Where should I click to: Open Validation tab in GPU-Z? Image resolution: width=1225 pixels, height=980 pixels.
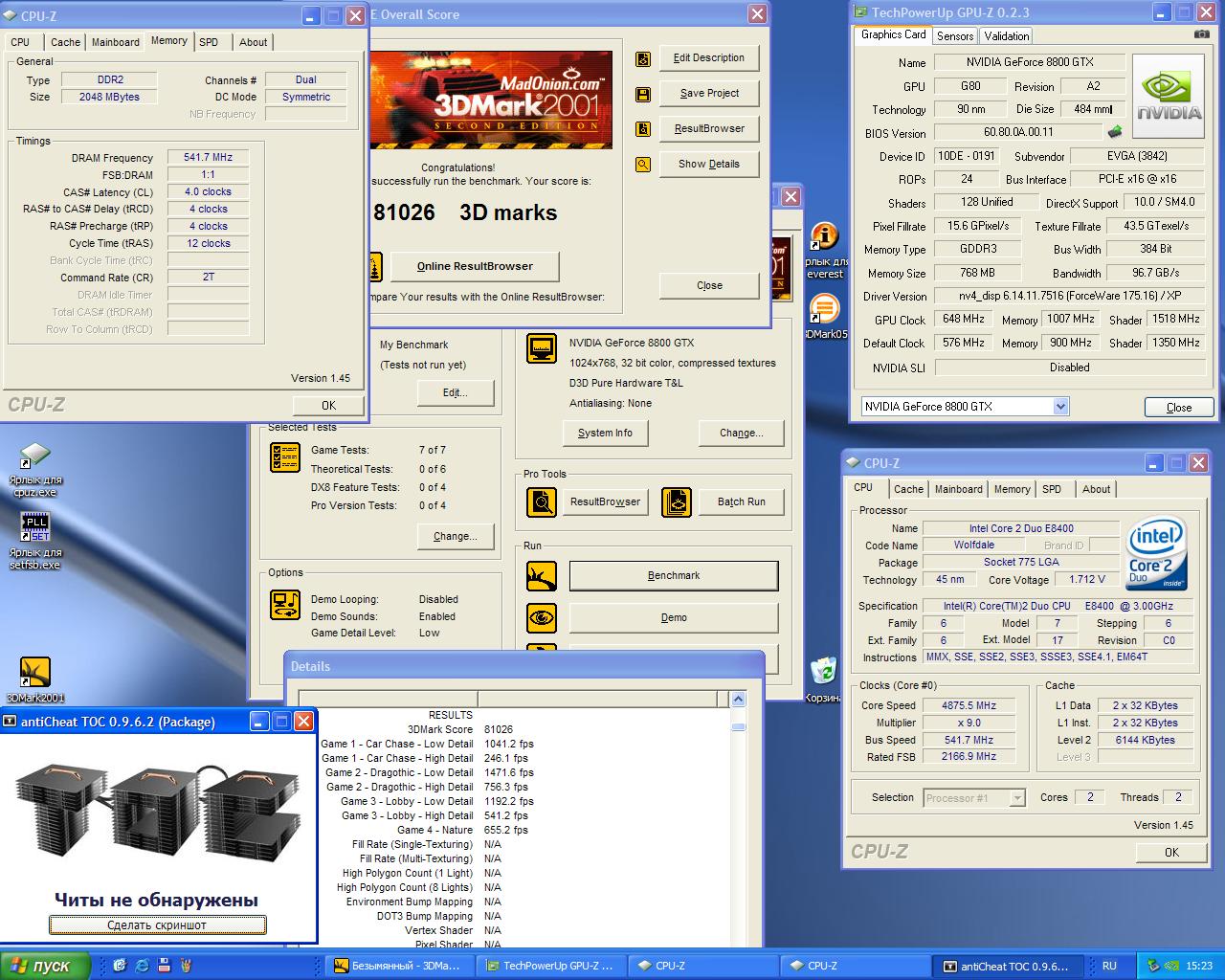pyautogui.click(x=1007, y=36)
